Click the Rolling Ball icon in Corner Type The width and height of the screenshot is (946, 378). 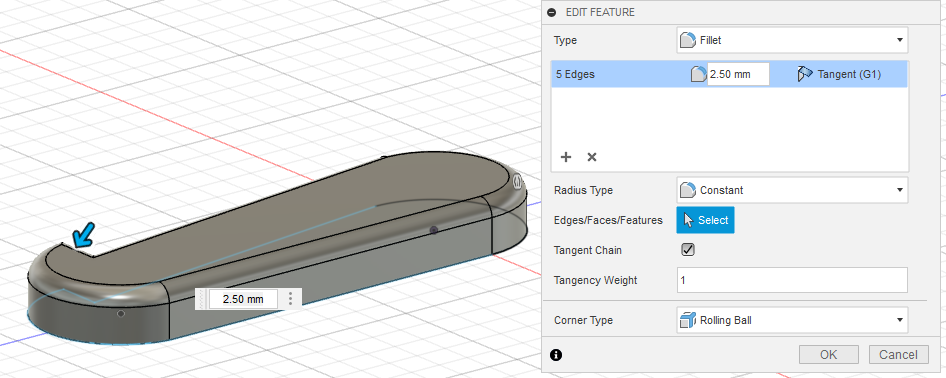coord(688,320)
